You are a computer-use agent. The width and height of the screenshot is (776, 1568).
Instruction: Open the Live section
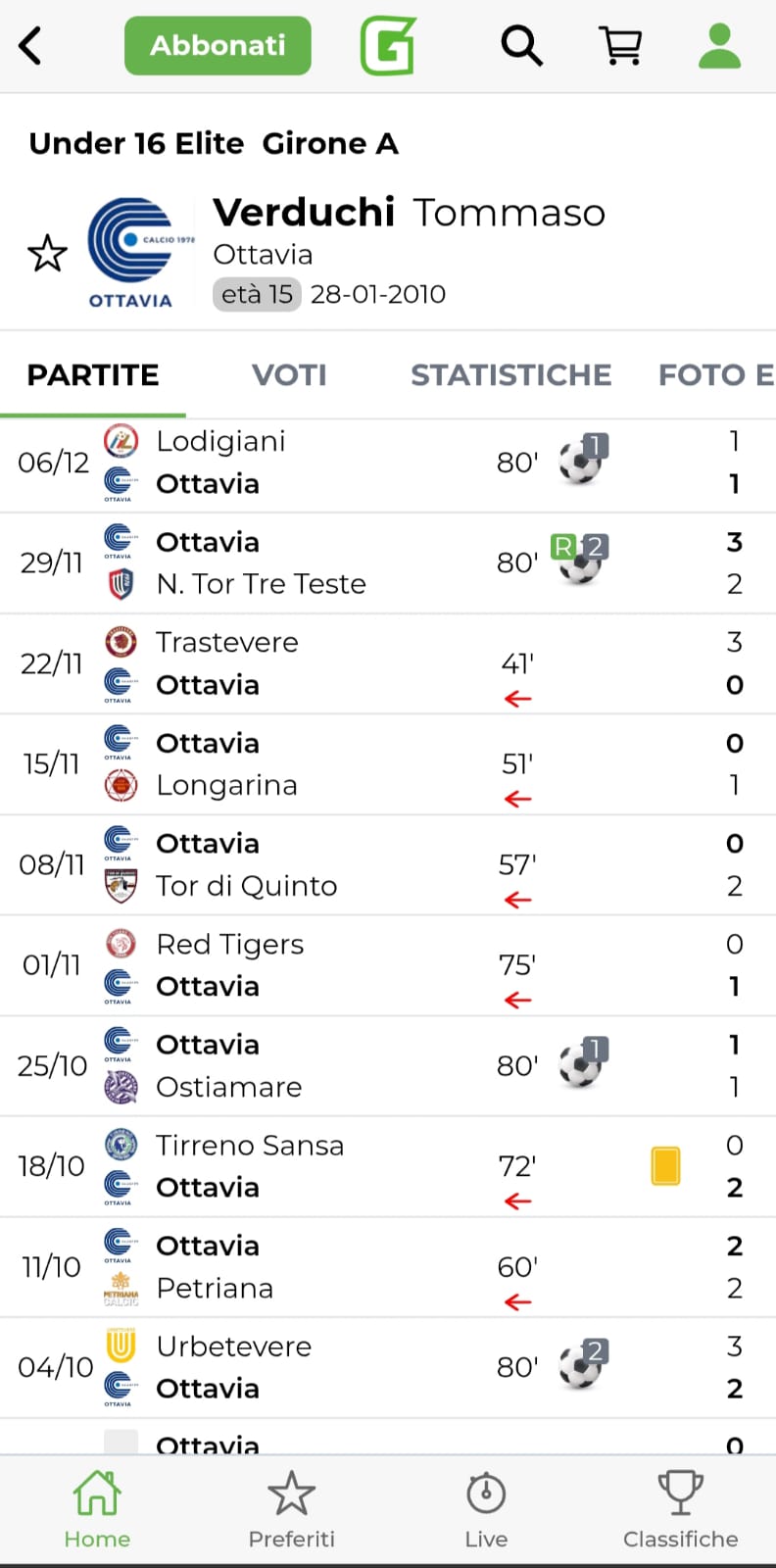click(486, 1510)
